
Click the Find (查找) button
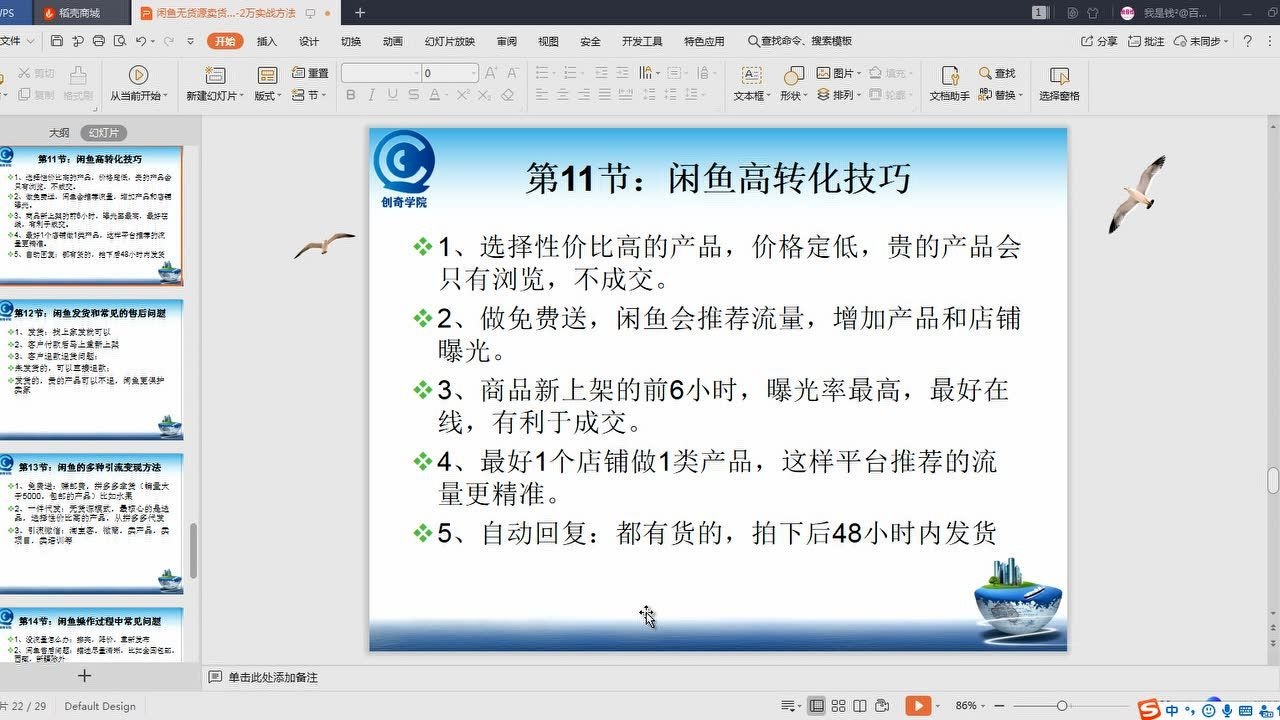point(997,73)
